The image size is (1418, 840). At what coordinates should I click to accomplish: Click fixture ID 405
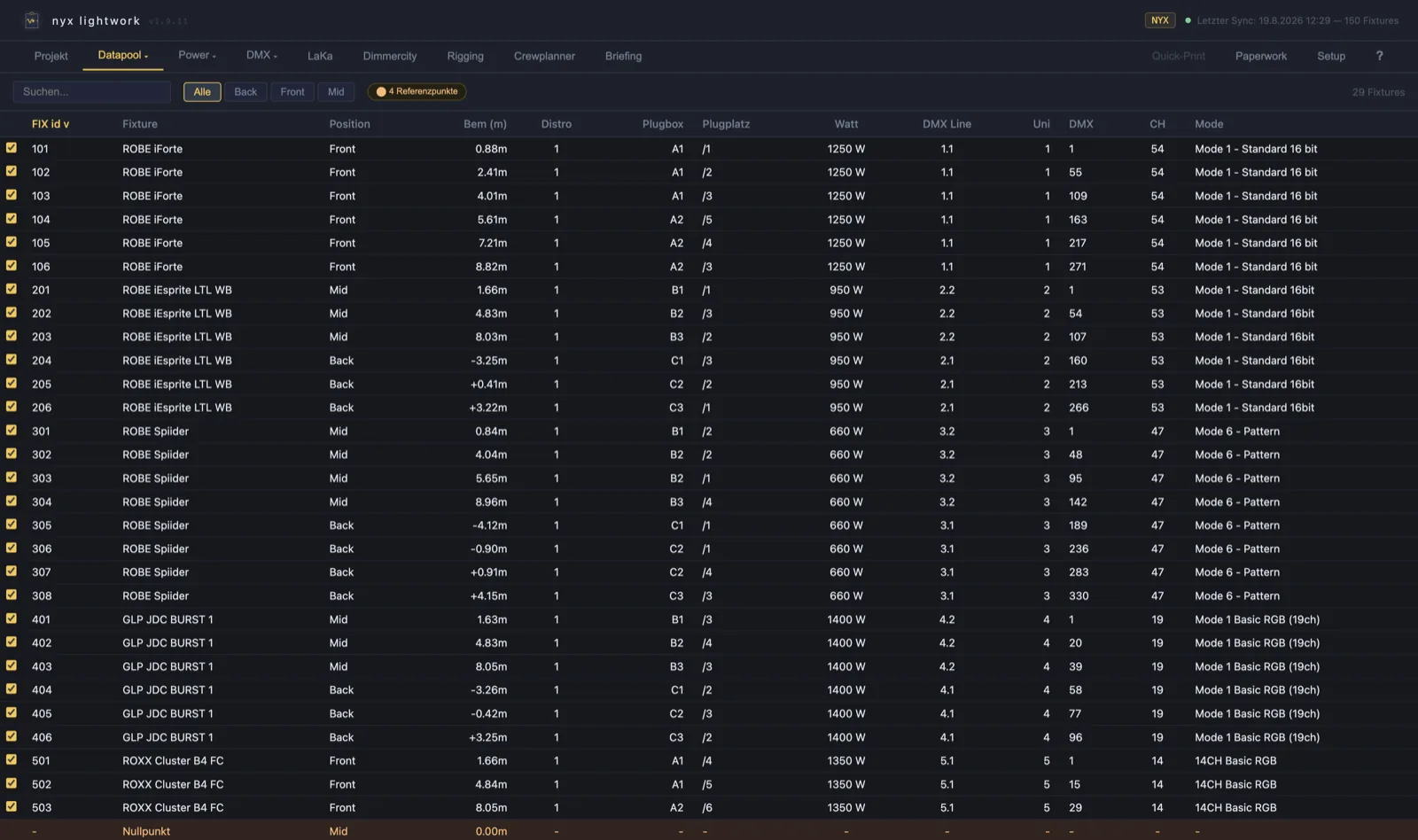pos(42,713)
